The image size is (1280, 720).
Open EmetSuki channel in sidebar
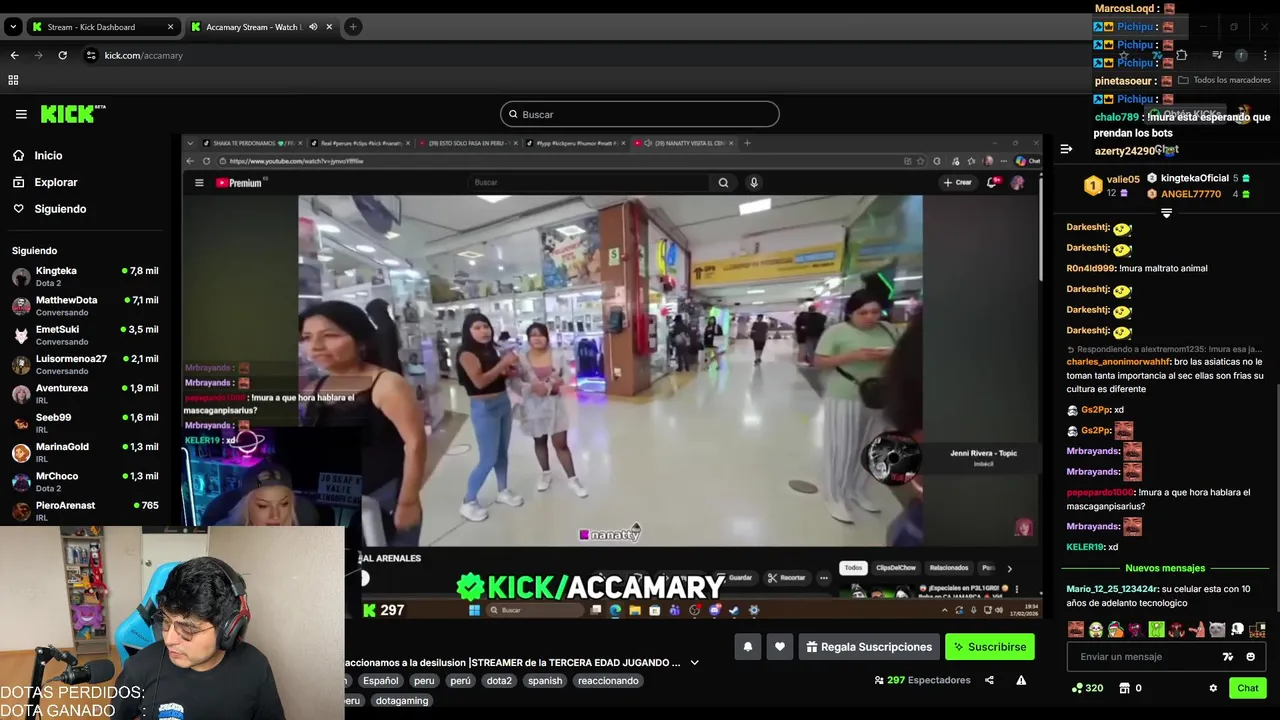pyautogui.click(x=85, y=334)
